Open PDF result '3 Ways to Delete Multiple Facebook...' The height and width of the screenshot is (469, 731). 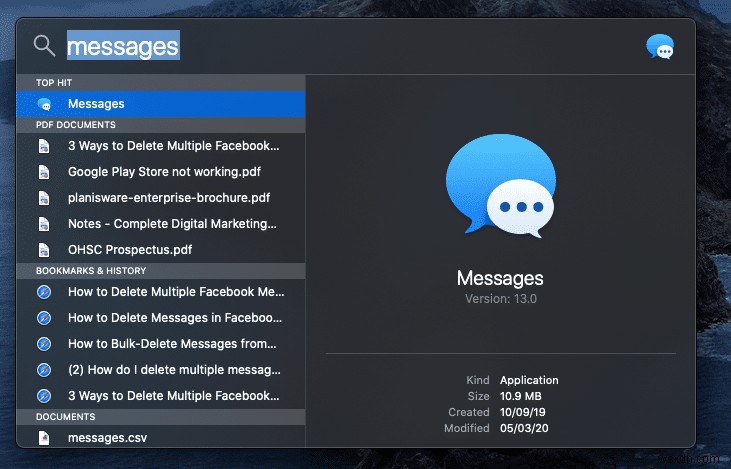[161, 146]
